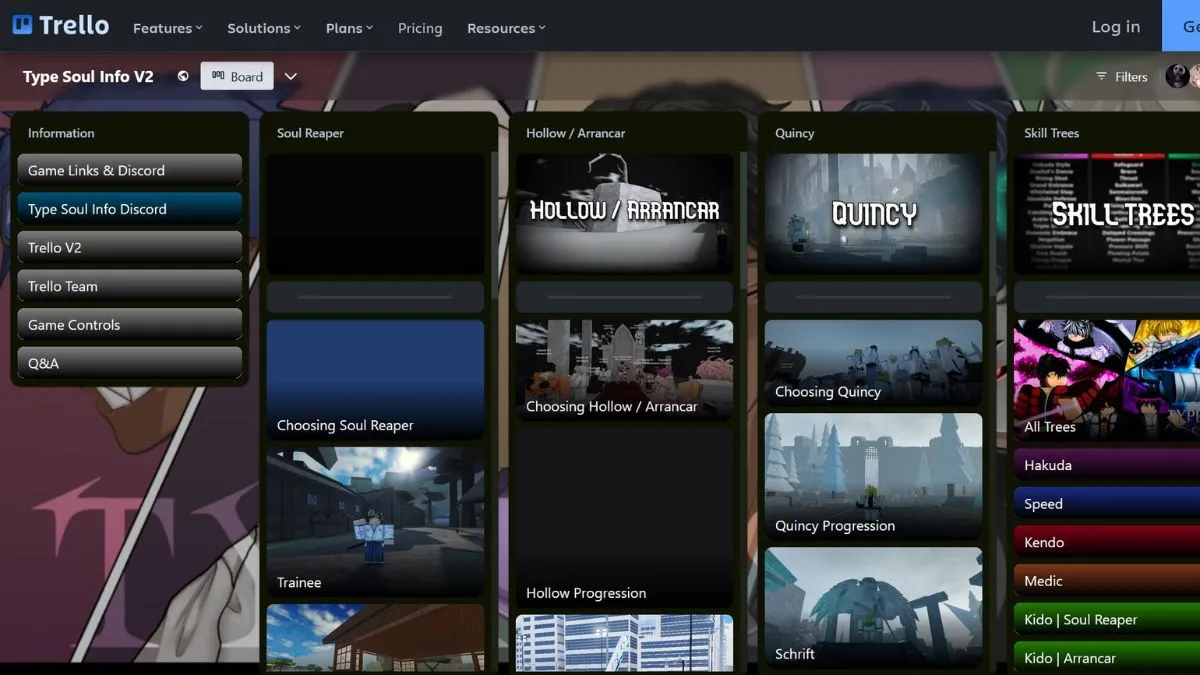Open the Solutions dropdown
1200x675 pixels.
point(263,28)
